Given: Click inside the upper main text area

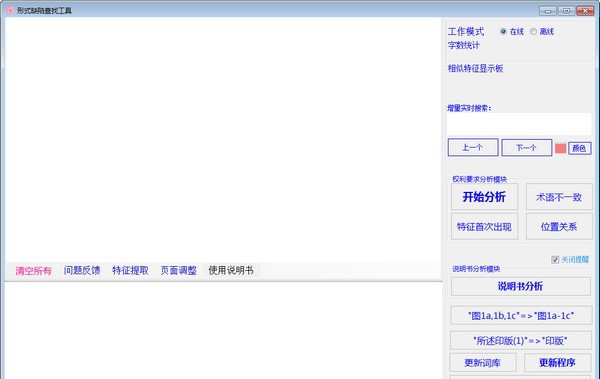Looking at the screenshot, I should (223, 140).
